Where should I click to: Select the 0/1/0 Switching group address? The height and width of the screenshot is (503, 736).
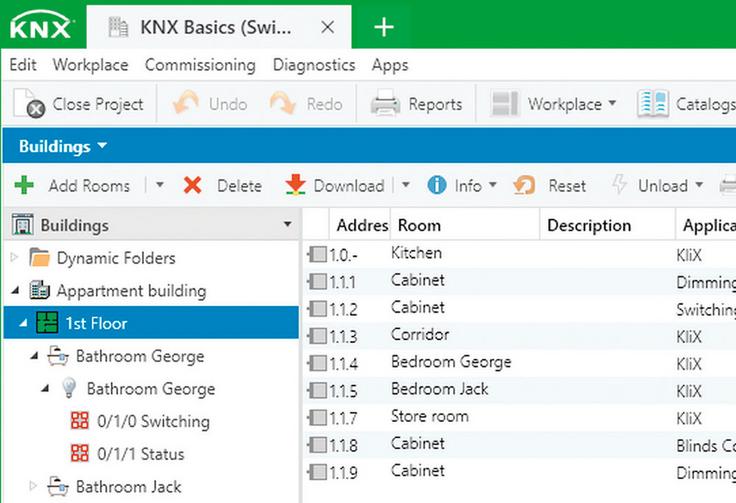153,421
